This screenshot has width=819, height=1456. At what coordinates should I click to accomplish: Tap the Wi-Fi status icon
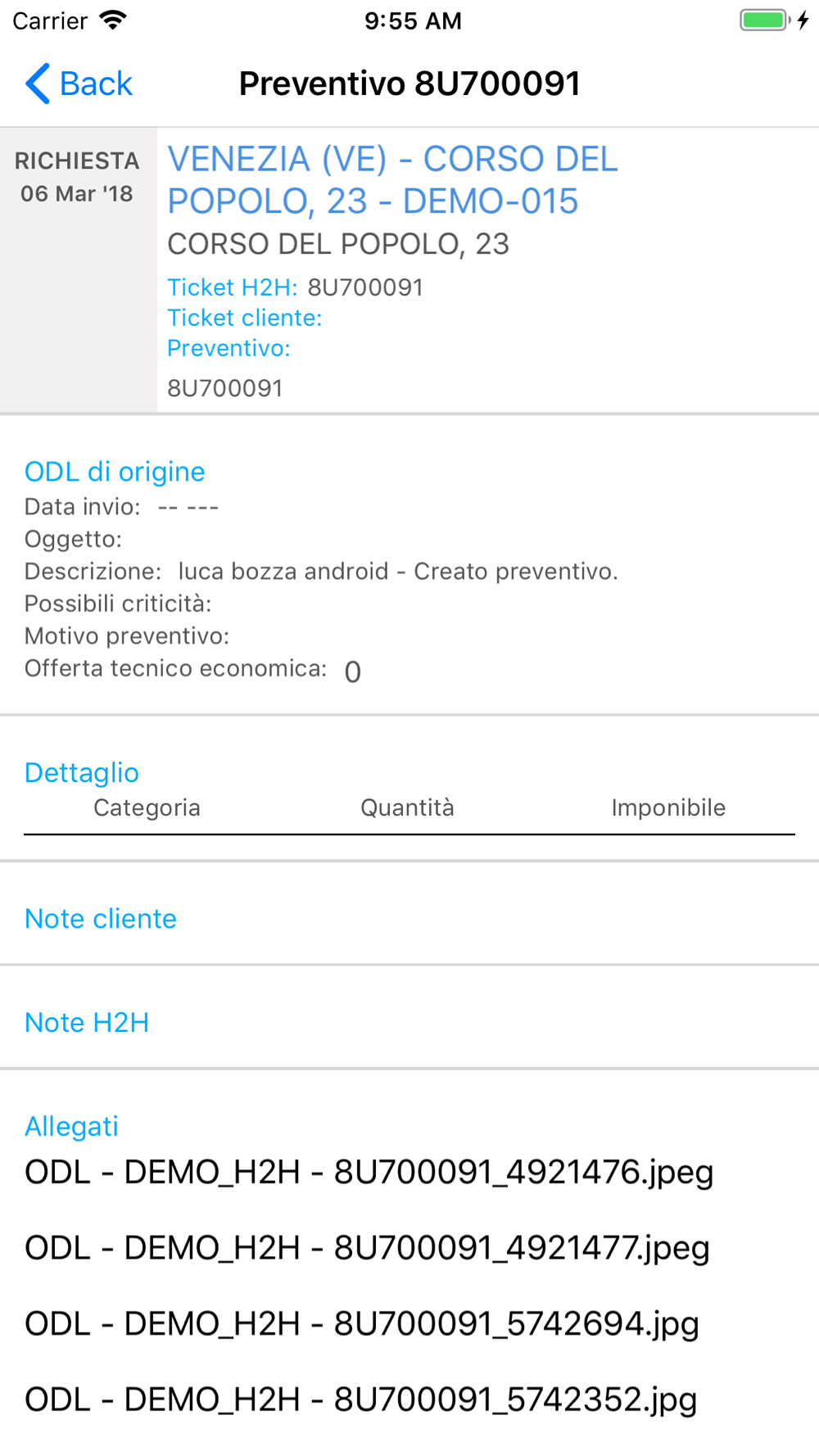pyautogui.click(x=113, y=20)
